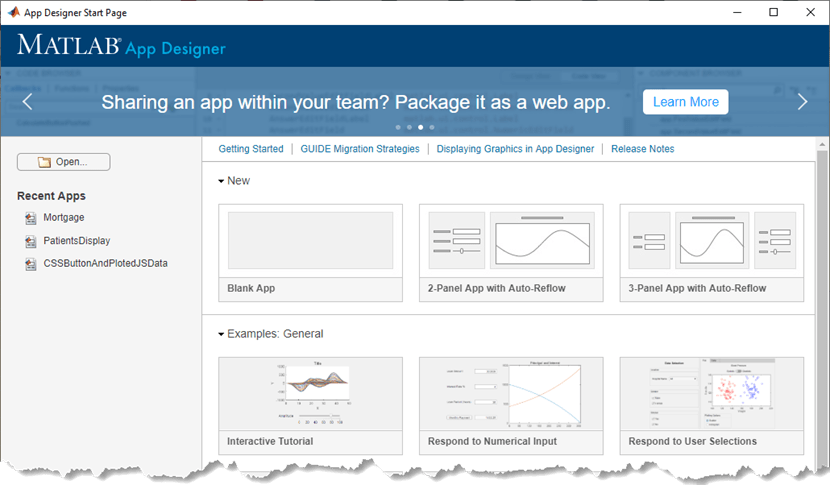Select the first banner pagination dot
Viewport: 830px width, 485px height.
coord(398,127)
